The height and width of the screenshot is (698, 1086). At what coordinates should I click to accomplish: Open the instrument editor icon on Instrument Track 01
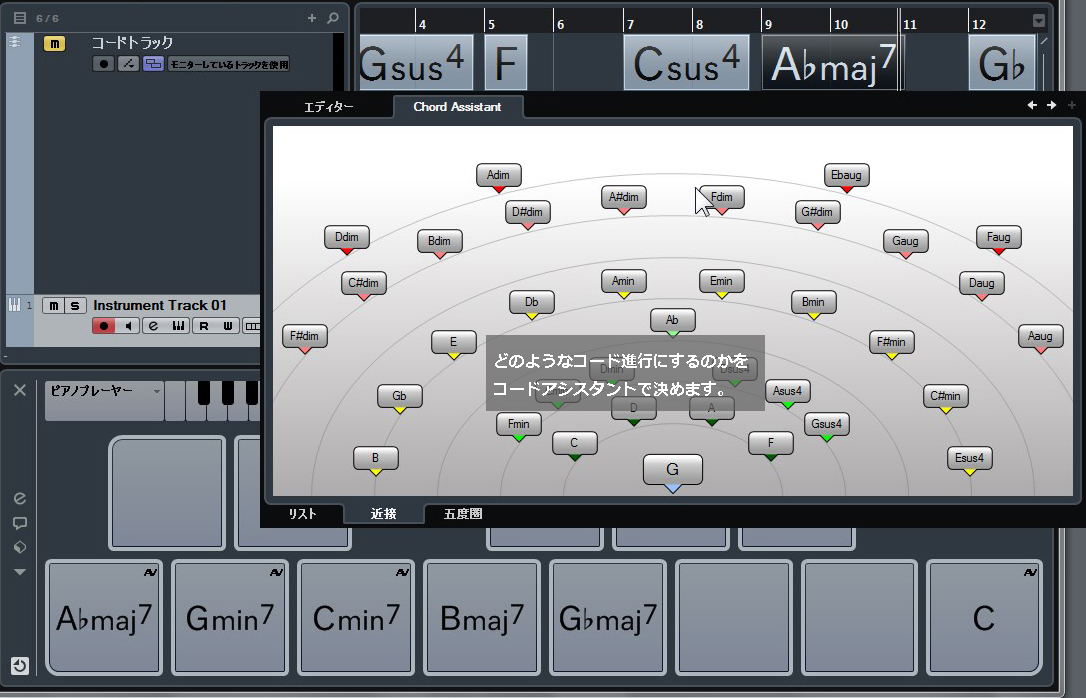click(x=178, y=324)
